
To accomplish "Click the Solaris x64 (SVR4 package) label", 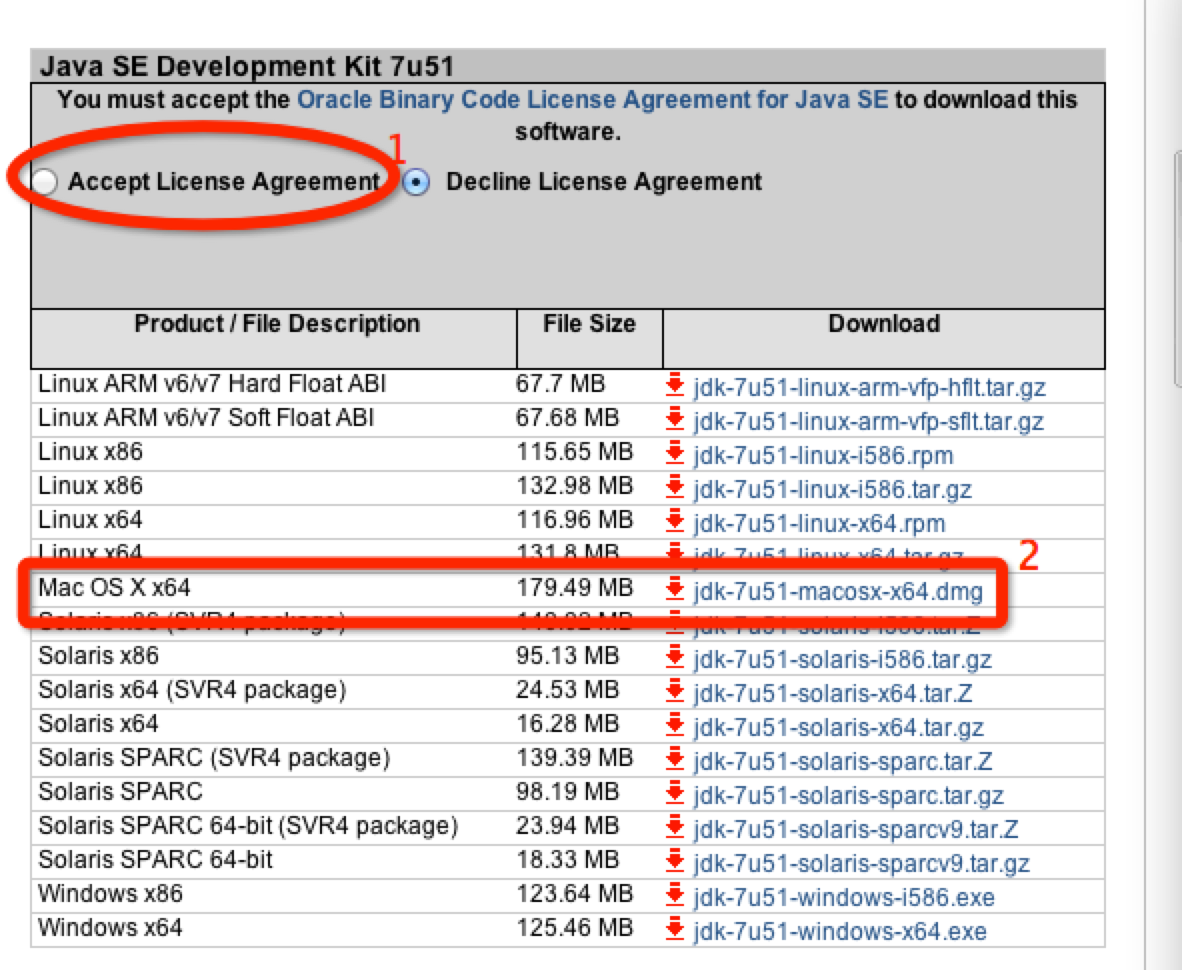I will point(192,690).
